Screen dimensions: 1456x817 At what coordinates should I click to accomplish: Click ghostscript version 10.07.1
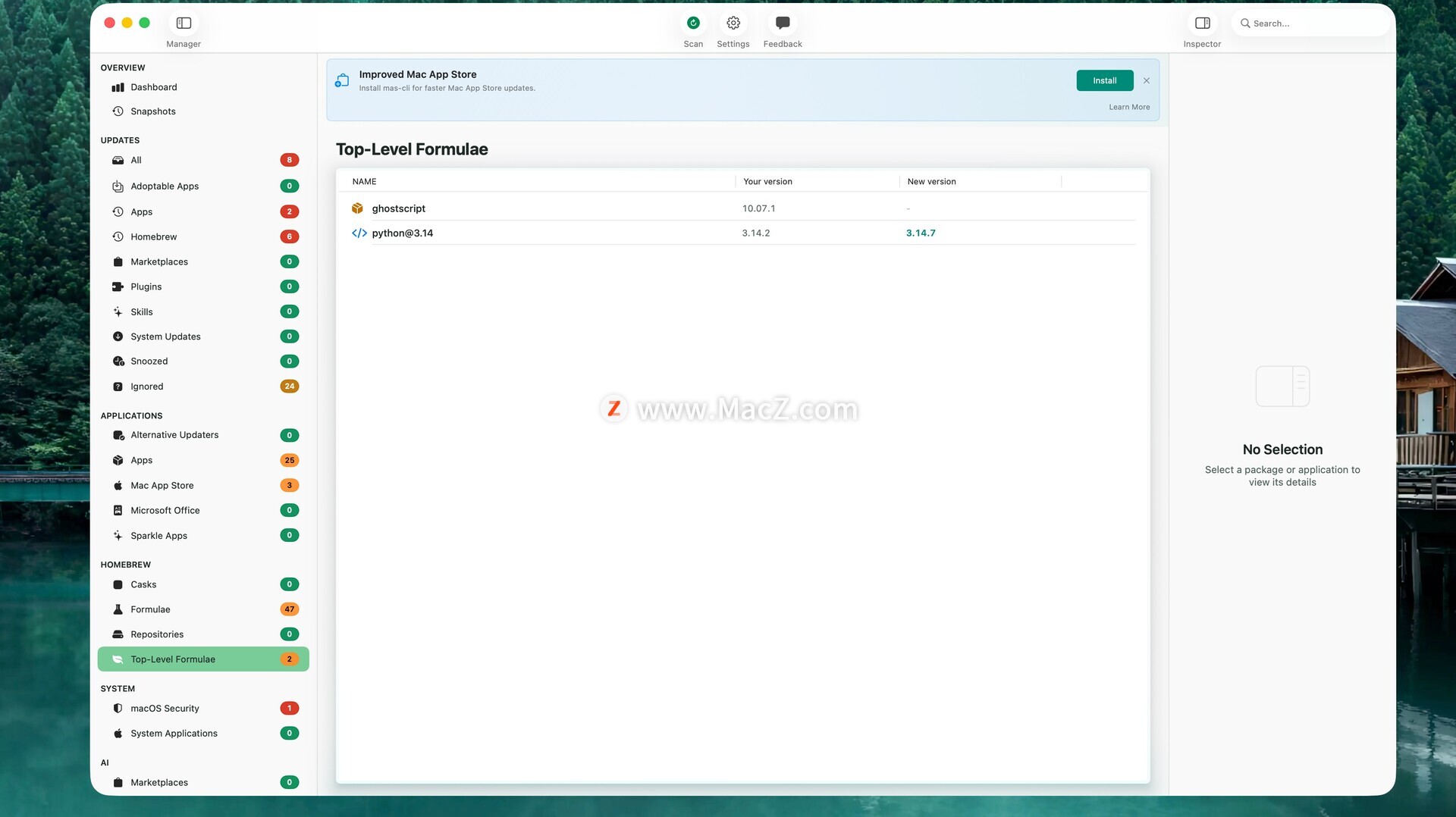pos(758,208)
